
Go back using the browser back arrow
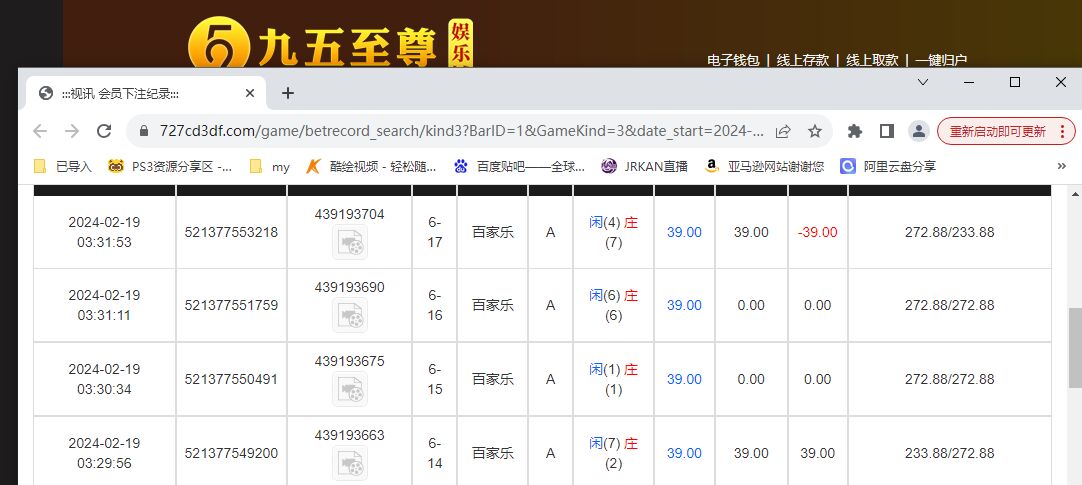(x=40, y=131)
